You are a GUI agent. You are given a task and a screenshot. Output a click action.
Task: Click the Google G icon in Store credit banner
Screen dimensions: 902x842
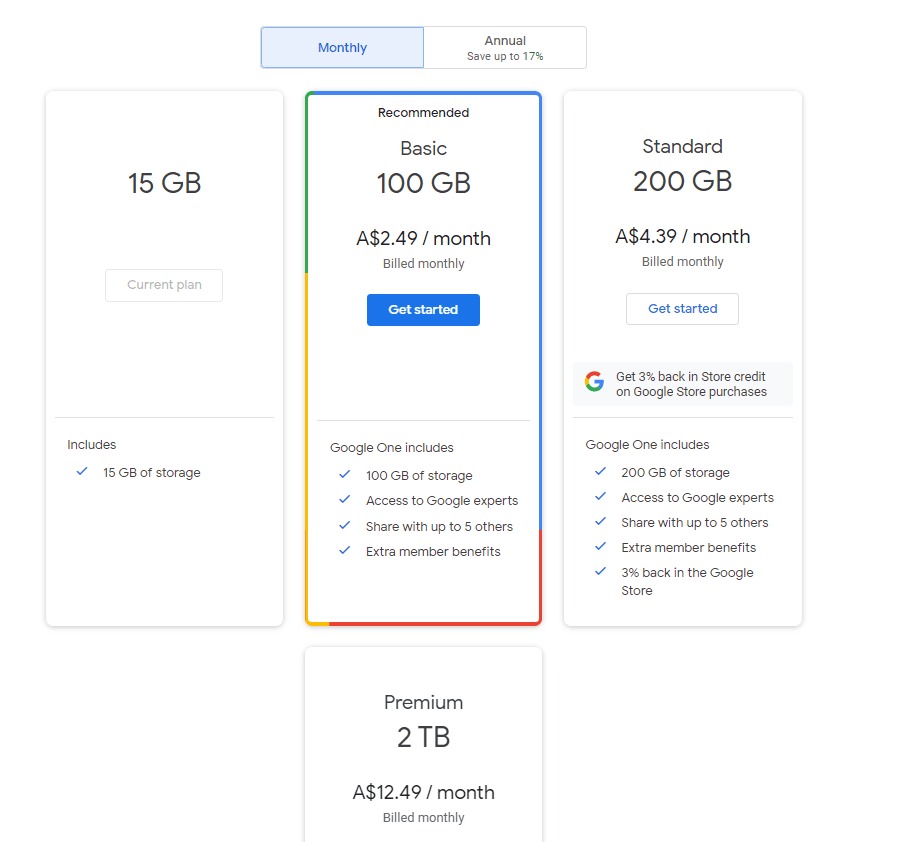594,381
